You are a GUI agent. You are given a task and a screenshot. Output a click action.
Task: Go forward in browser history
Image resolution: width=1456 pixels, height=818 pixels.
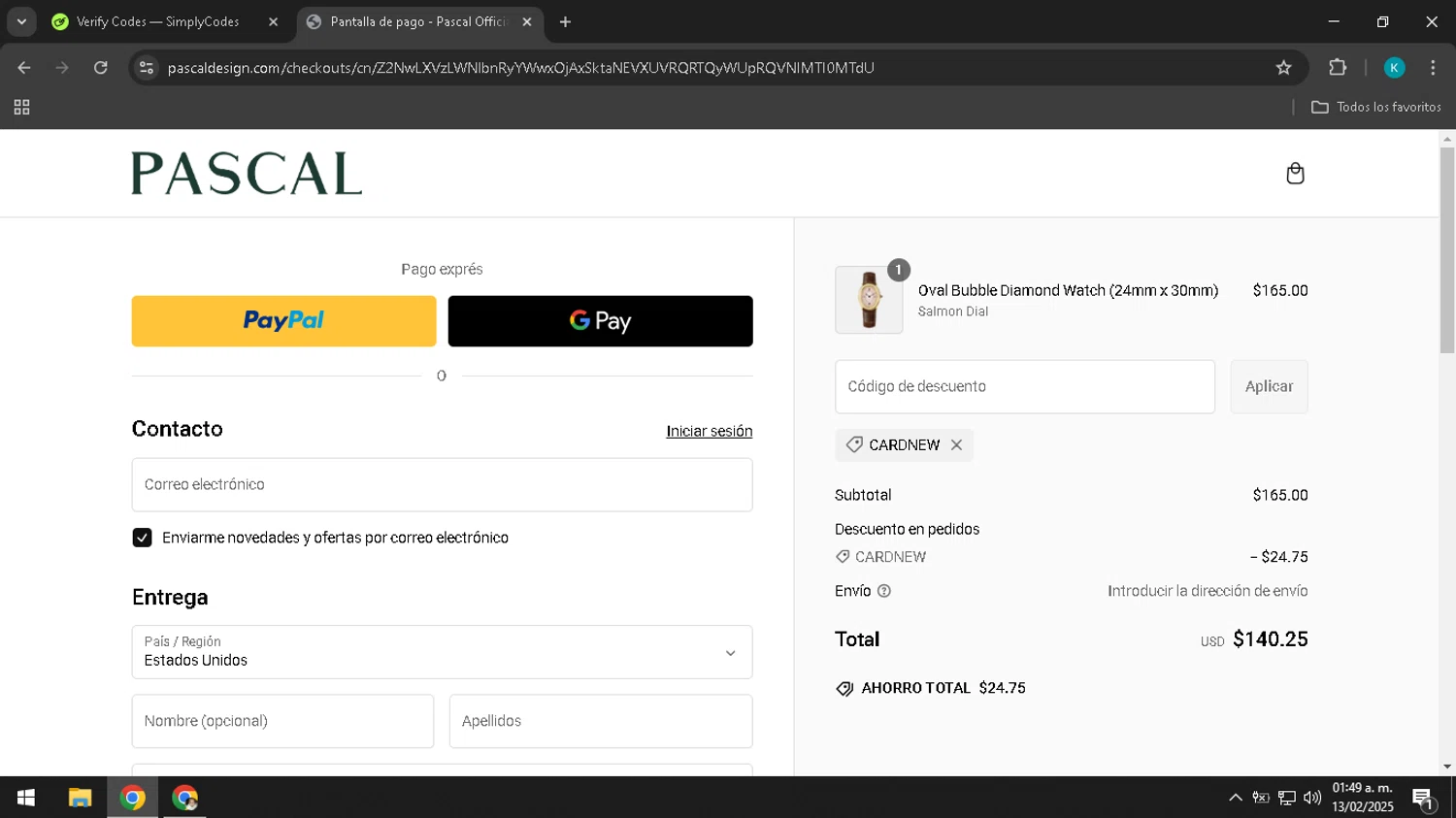(62, 68)
